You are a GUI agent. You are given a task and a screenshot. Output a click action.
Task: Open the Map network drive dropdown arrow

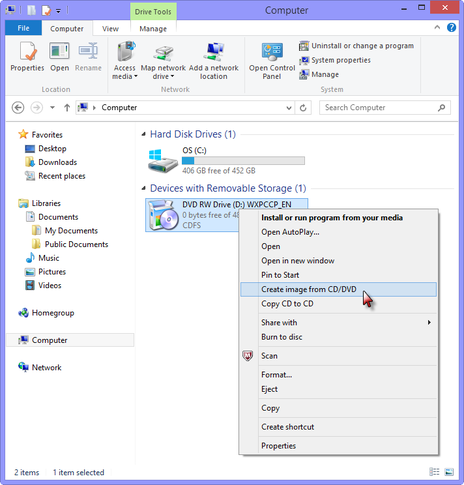click(172, 76)
